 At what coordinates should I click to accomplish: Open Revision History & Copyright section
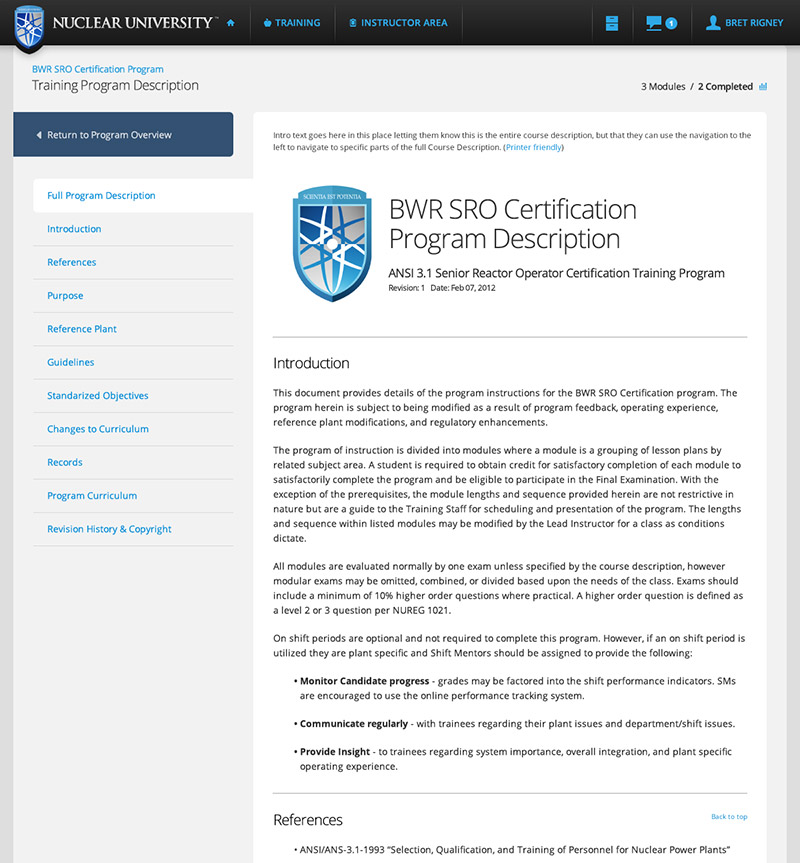tap(109, 529)
